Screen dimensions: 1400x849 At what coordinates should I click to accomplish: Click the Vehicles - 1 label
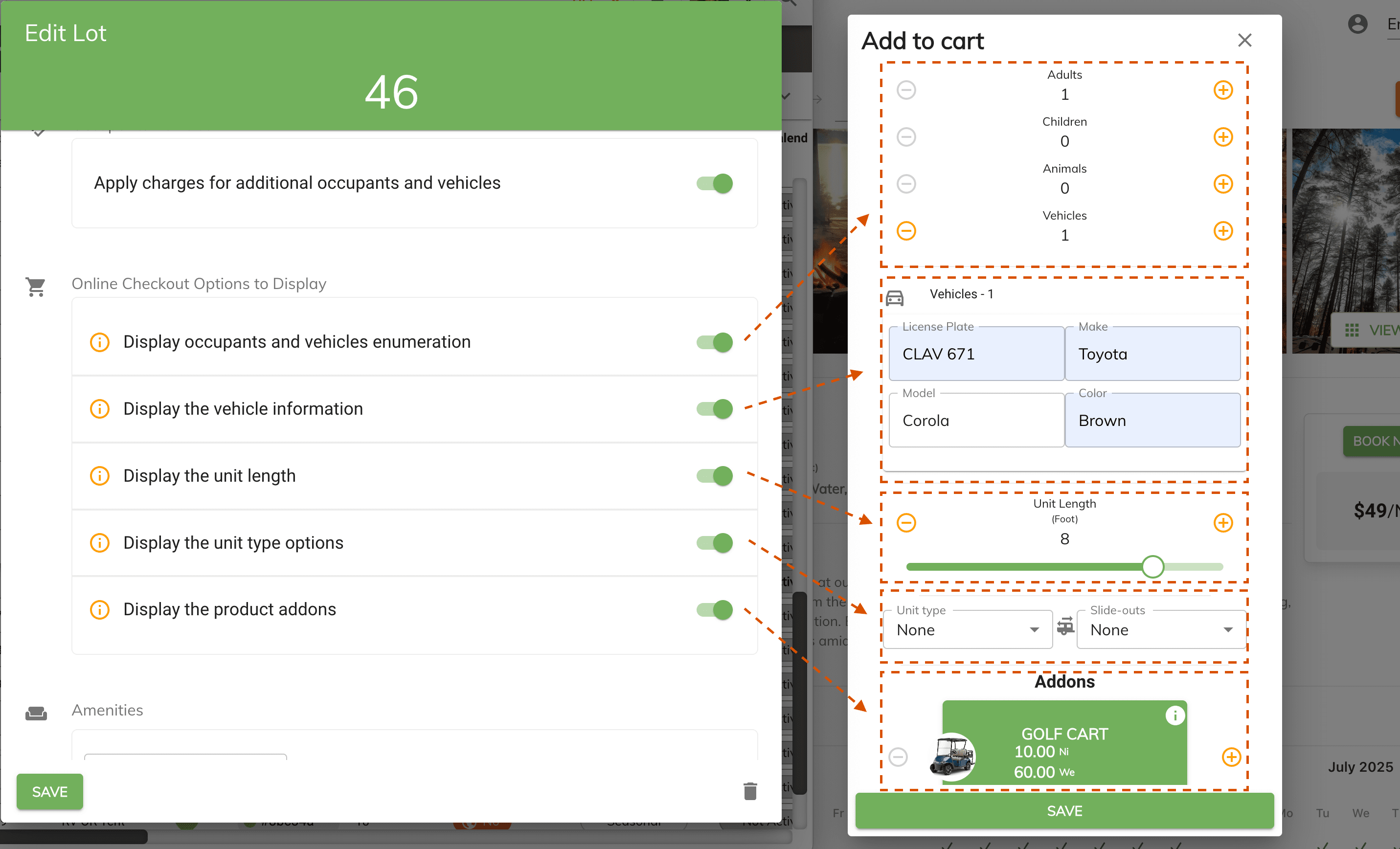point(961,294)
